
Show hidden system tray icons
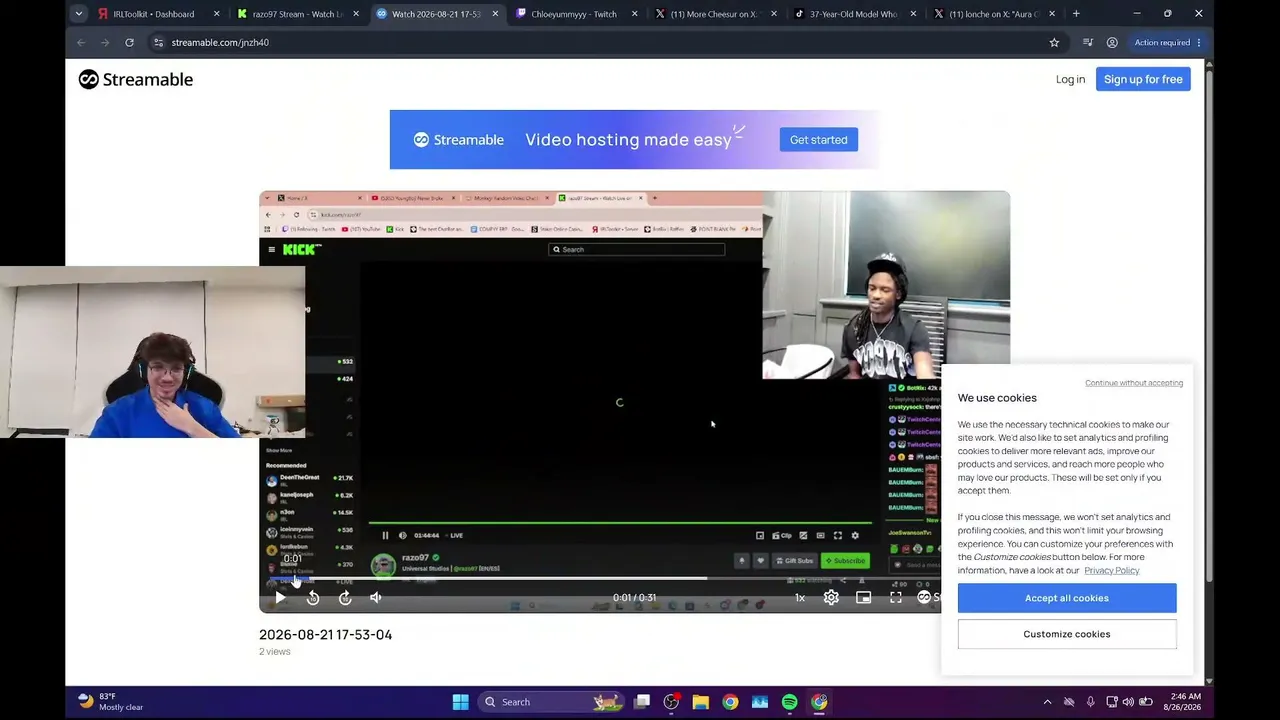pyautogui.click(x=1047, y=702)
